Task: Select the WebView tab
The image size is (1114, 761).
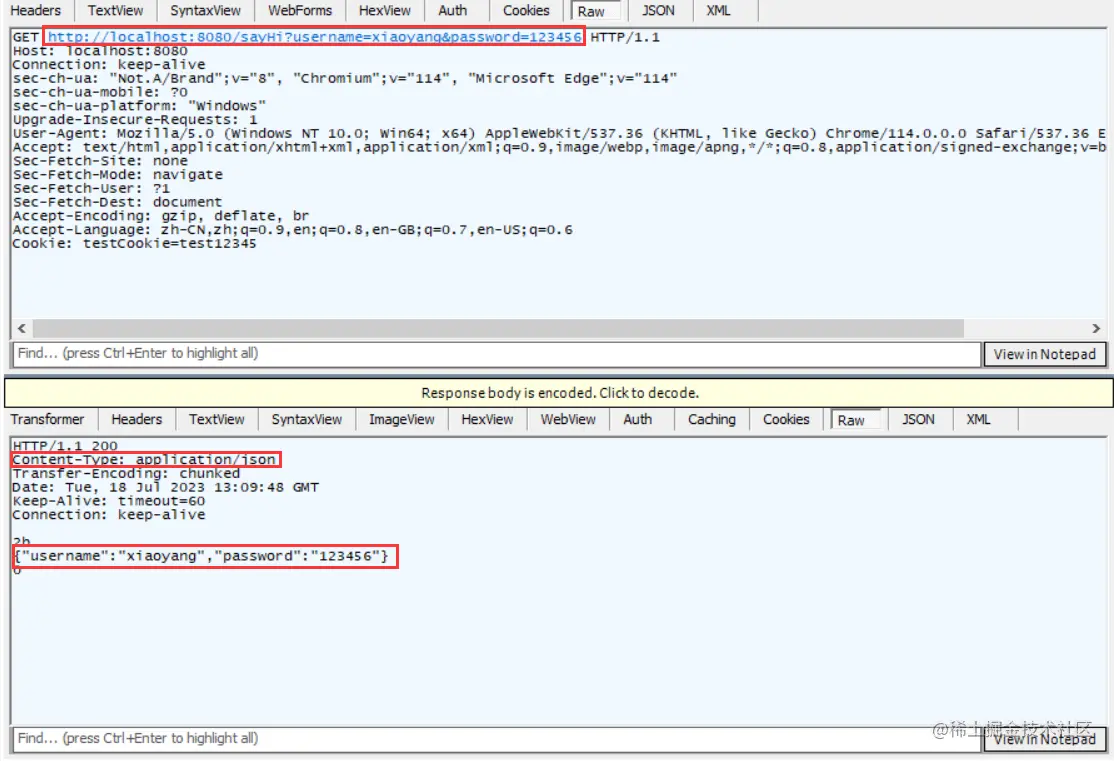Action: coord(568,419)
